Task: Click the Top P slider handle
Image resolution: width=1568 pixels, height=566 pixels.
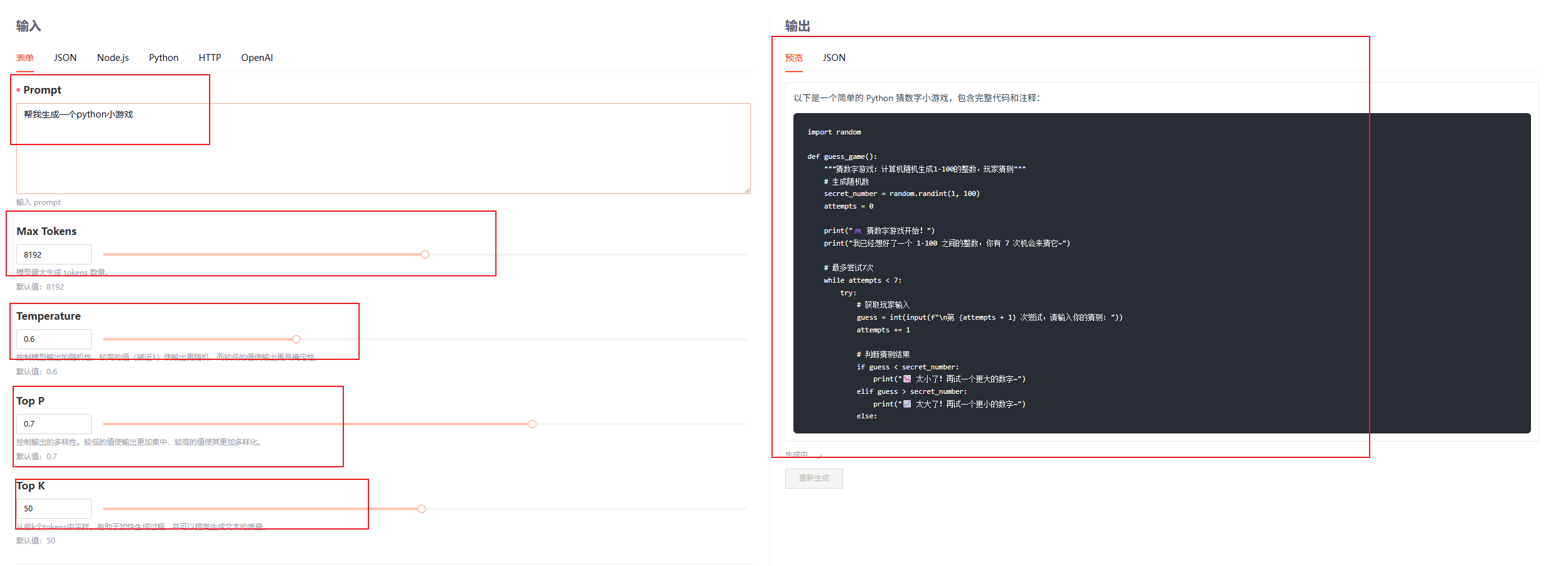Action: click(x=532, y=424)
